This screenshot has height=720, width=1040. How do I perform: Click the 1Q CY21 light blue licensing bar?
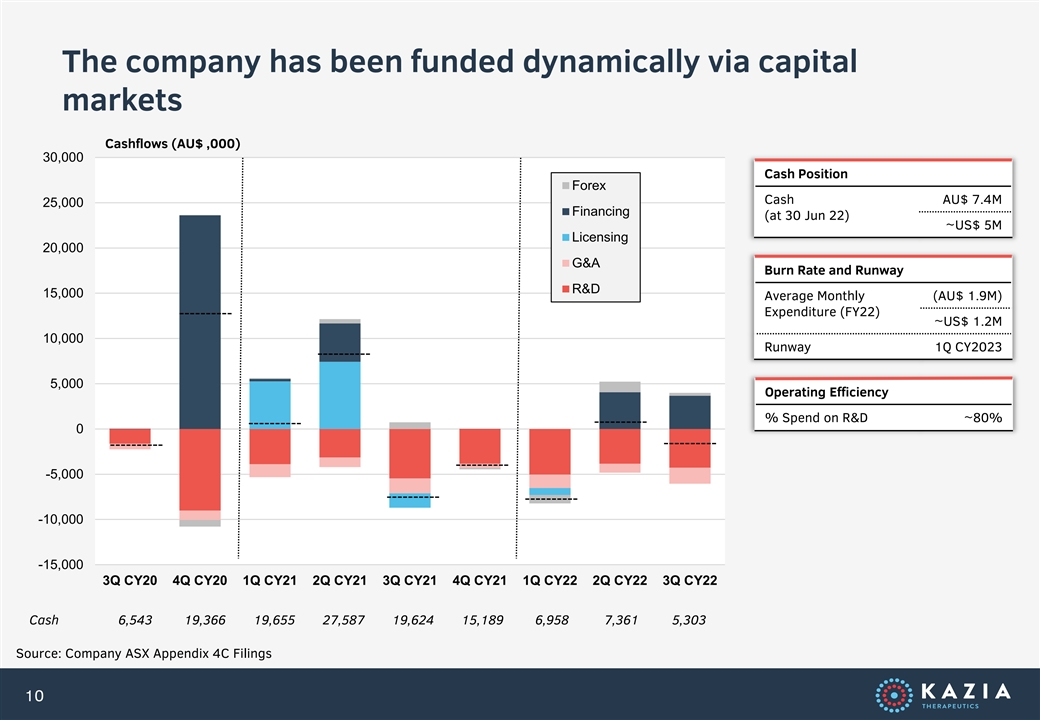click(x=270, y=405)
